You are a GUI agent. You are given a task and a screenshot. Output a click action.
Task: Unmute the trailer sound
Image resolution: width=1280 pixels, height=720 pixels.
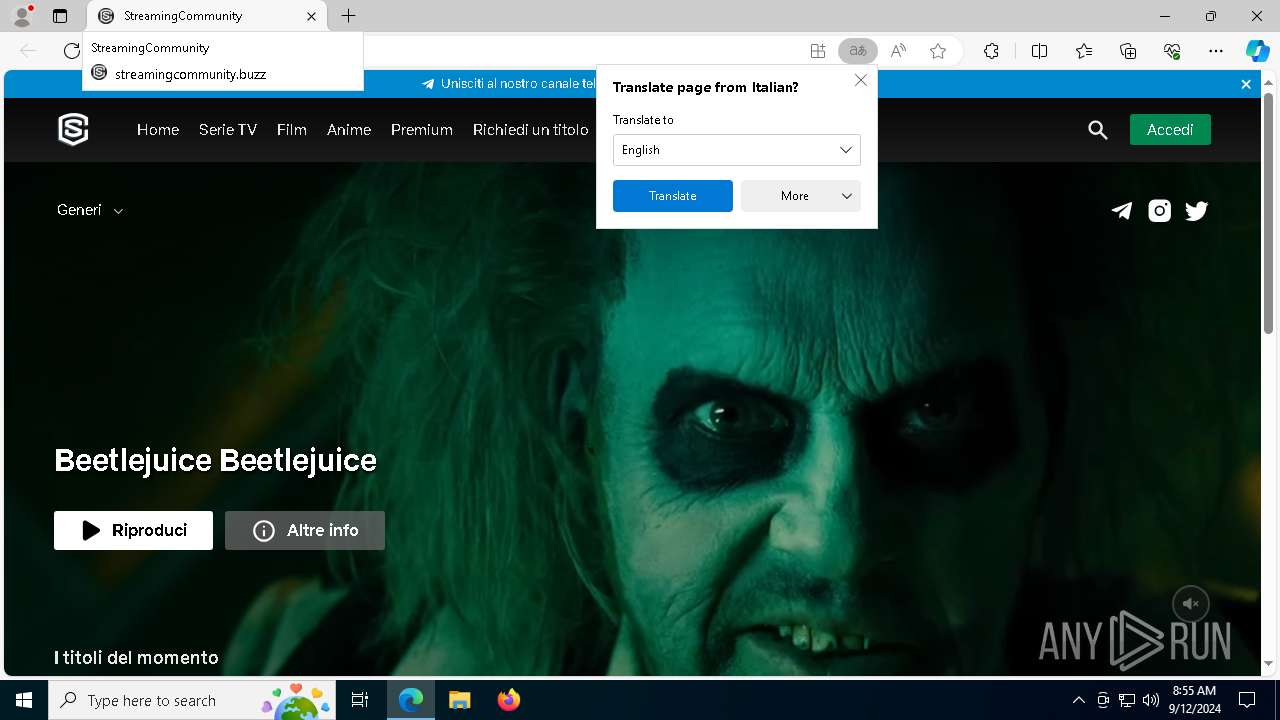[1191, 604]
